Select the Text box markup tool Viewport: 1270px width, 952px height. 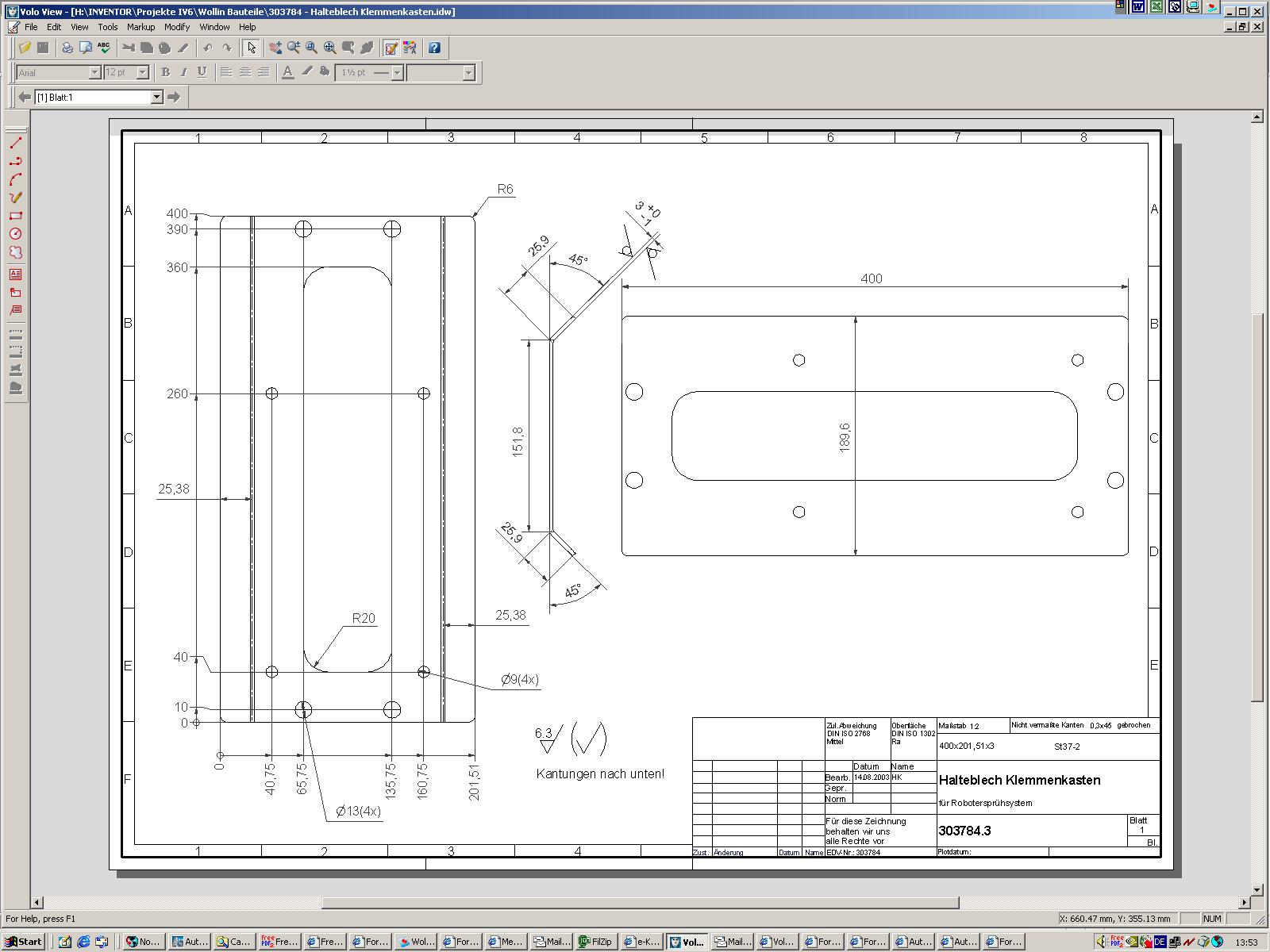[x=15, y=274]
